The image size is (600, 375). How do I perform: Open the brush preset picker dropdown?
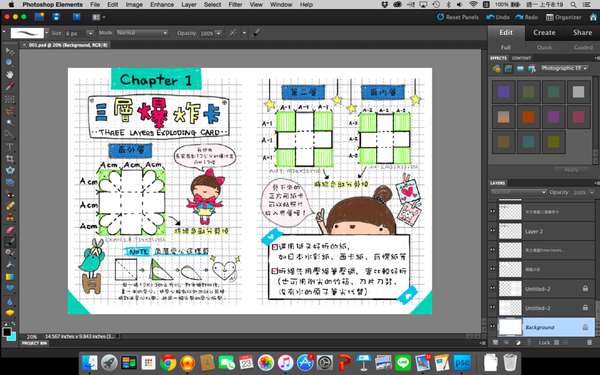coord(47,33)
